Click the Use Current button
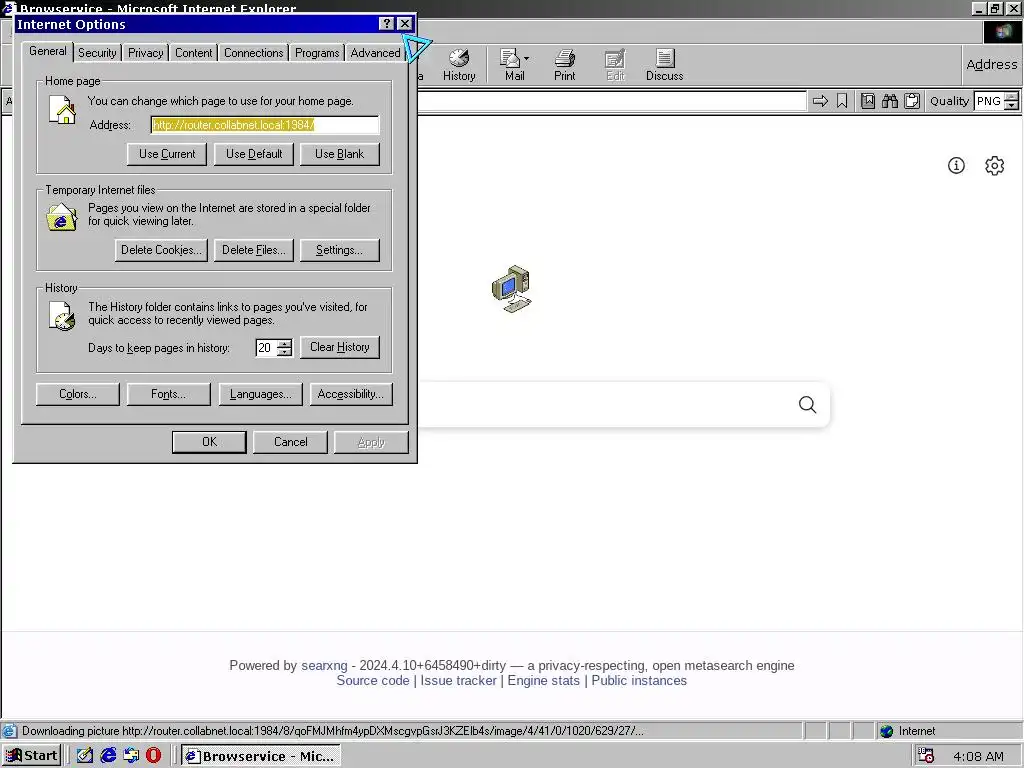1024x768 pixels. tap(167, 154)
